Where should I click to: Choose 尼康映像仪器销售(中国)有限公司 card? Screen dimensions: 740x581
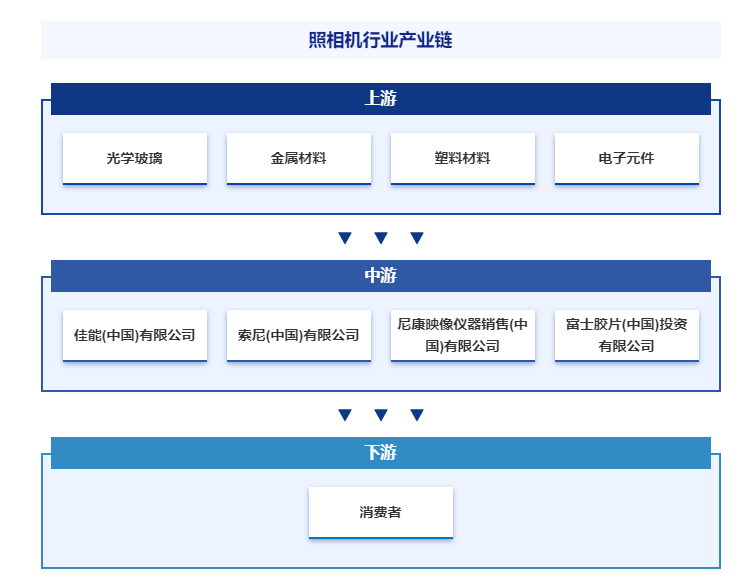[462, 336]
